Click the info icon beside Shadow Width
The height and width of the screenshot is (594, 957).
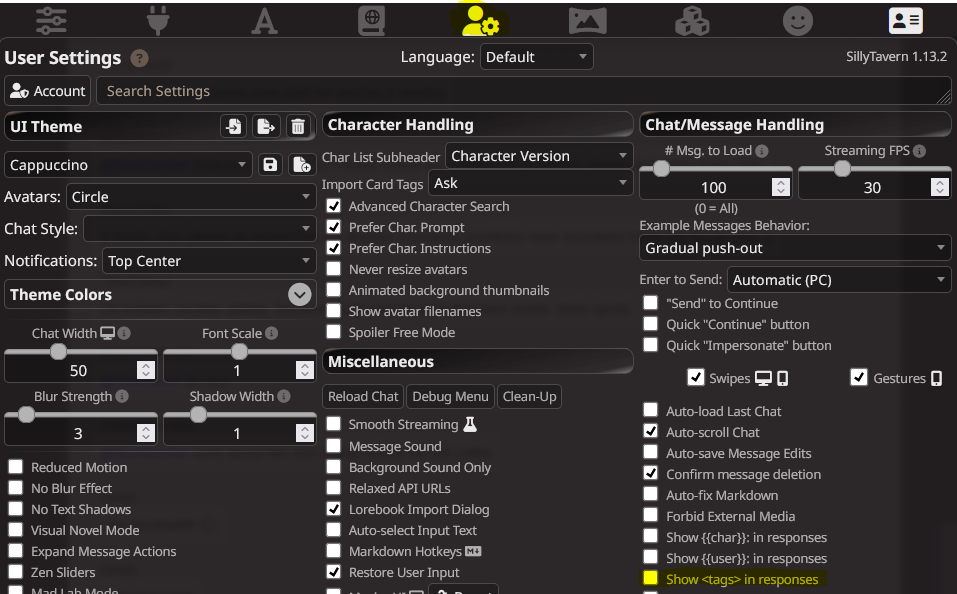(284, 396)
